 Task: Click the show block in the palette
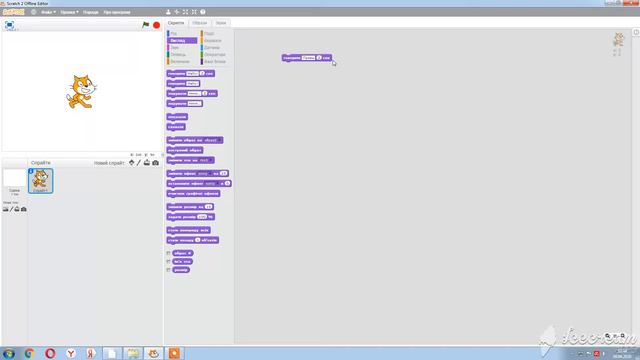(177, 117)
